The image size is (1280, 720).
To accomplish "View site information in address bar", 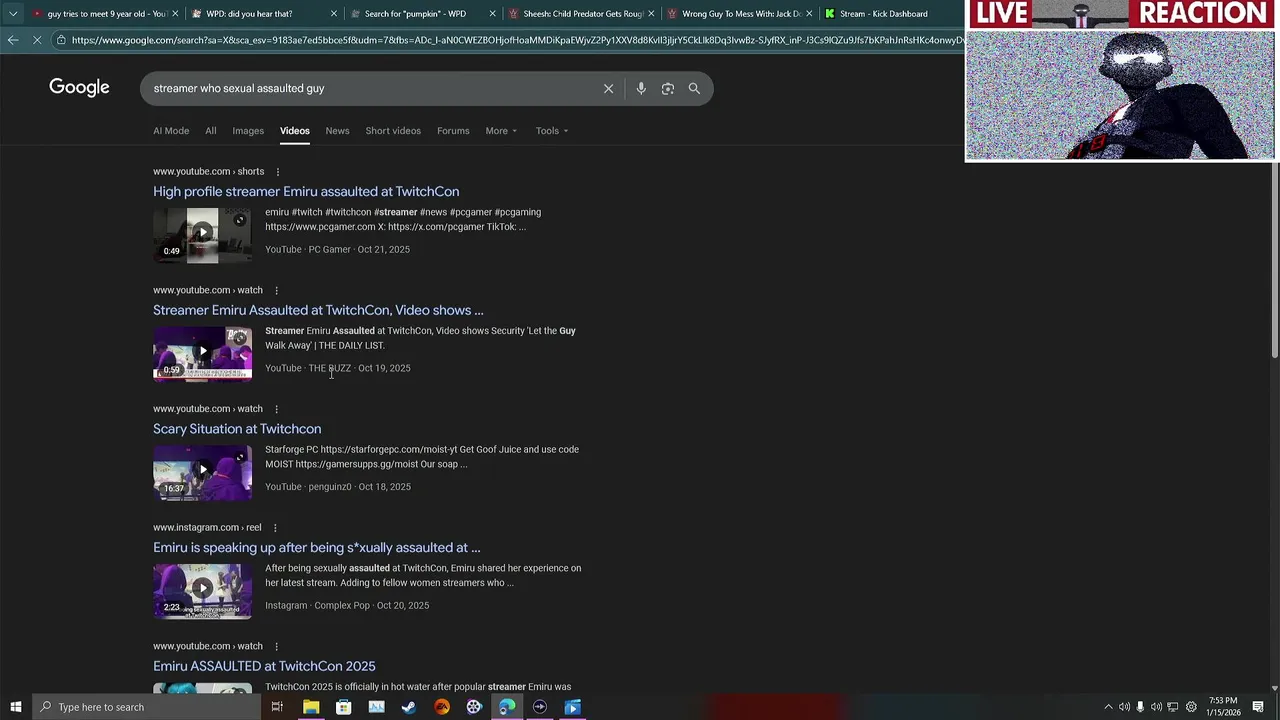I will [61, 40].
